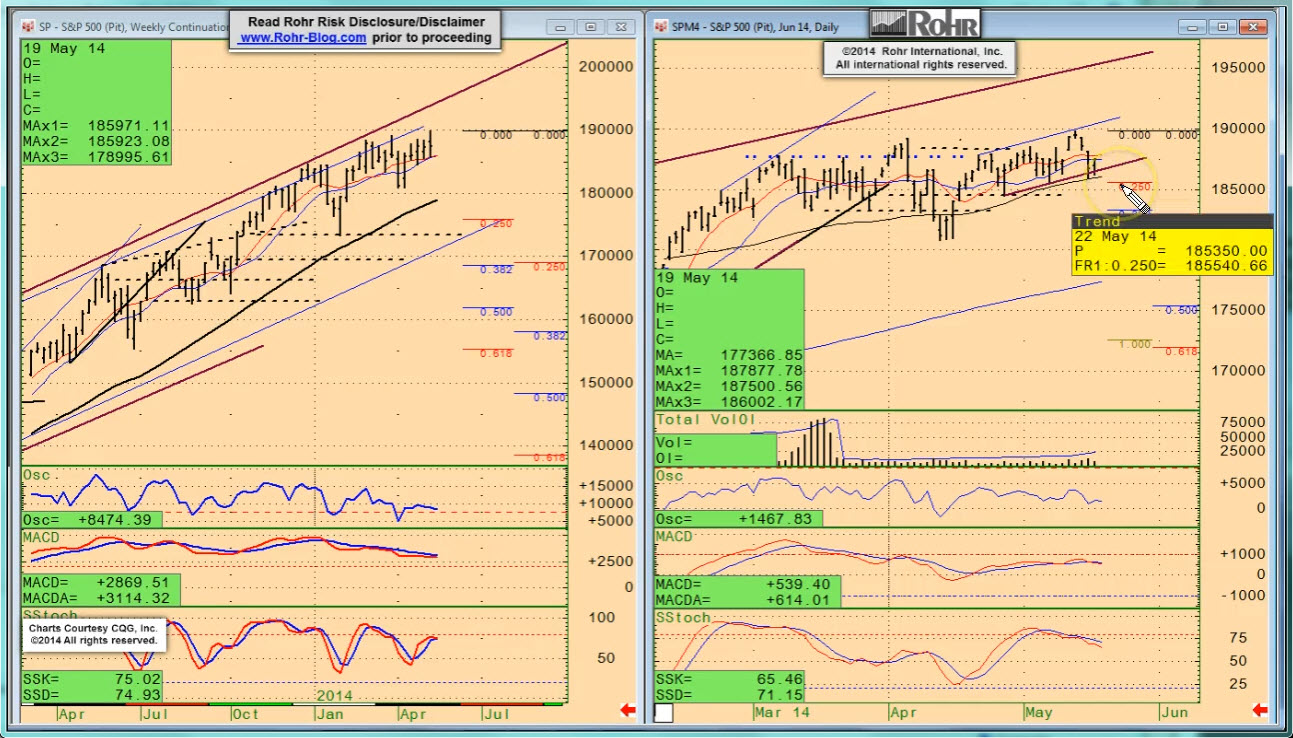Image resolution: width=1293 pixels, height=738 pixels.
Task: Maximize the SP weekly continuation chart window
Action: (591, 27)
